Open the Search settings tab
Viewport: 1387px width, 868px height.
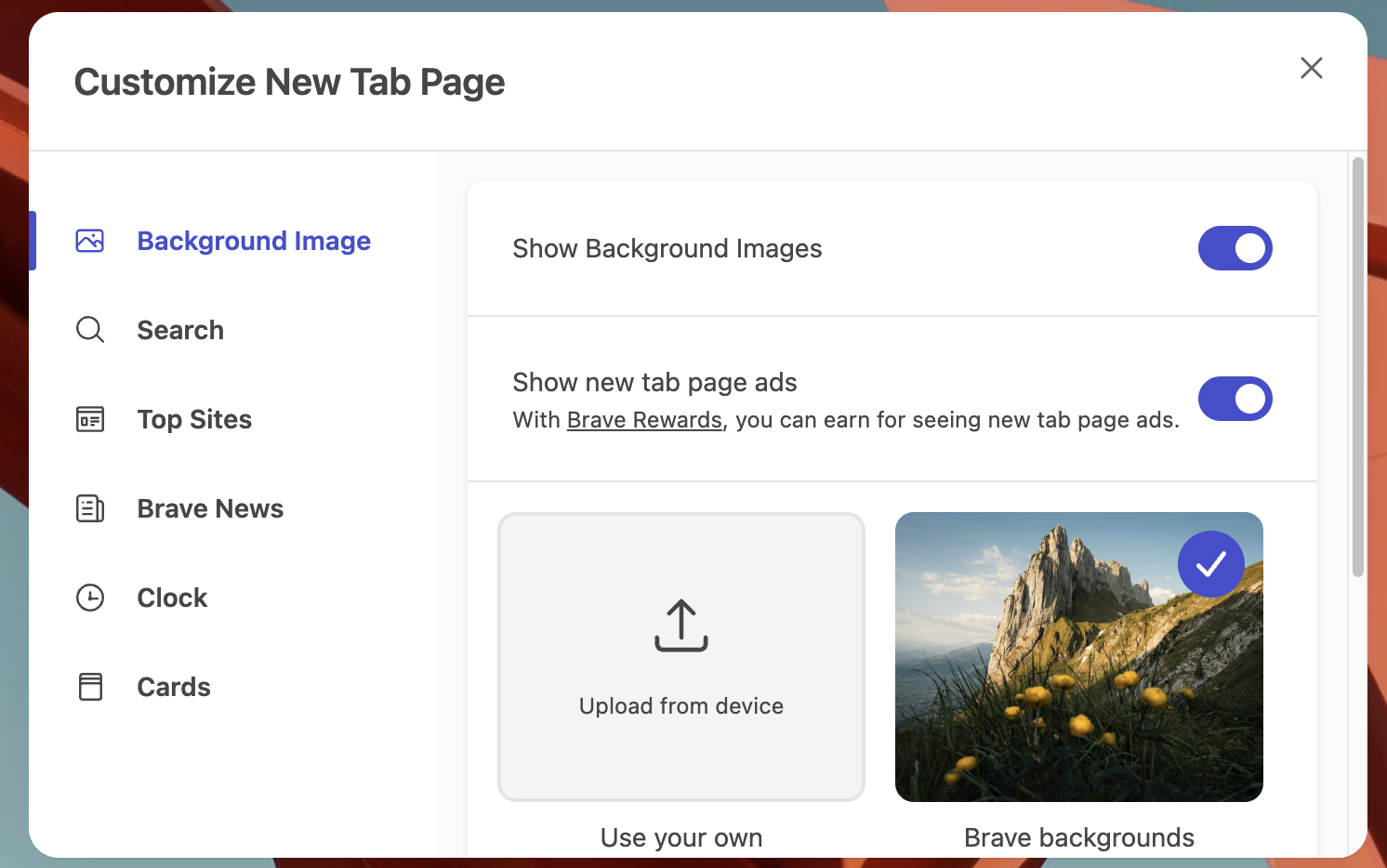click(180, 330)
